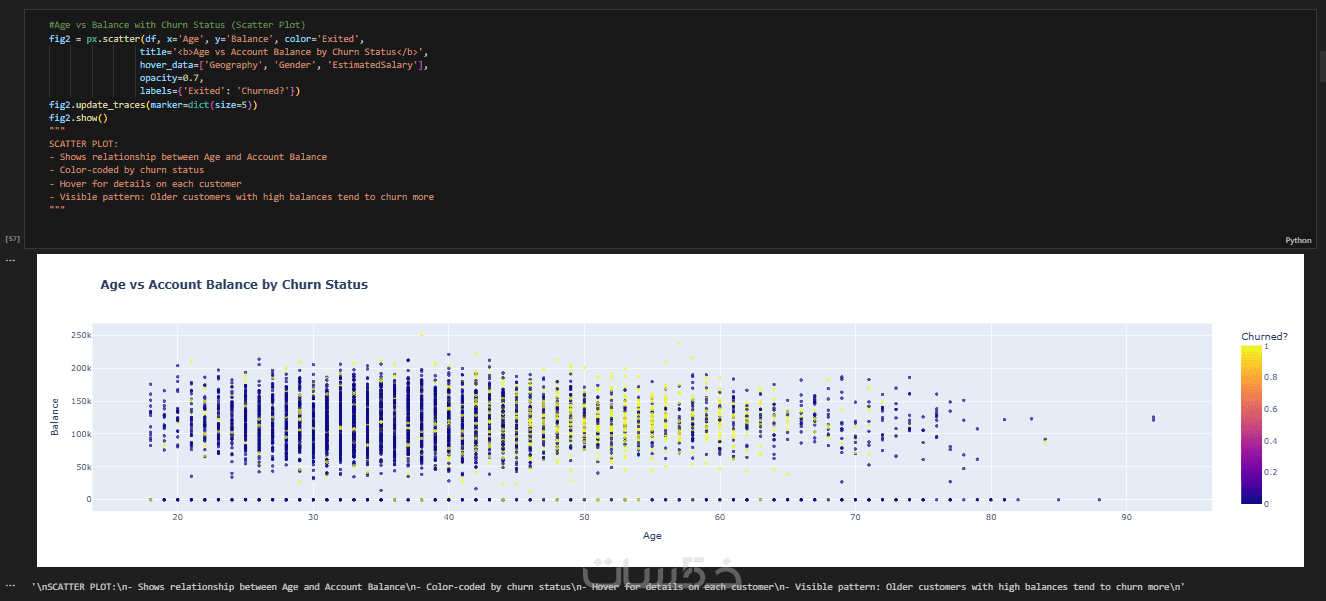Open the ellipsis menu beside the chart output
1326x601 pixels.
10,260
